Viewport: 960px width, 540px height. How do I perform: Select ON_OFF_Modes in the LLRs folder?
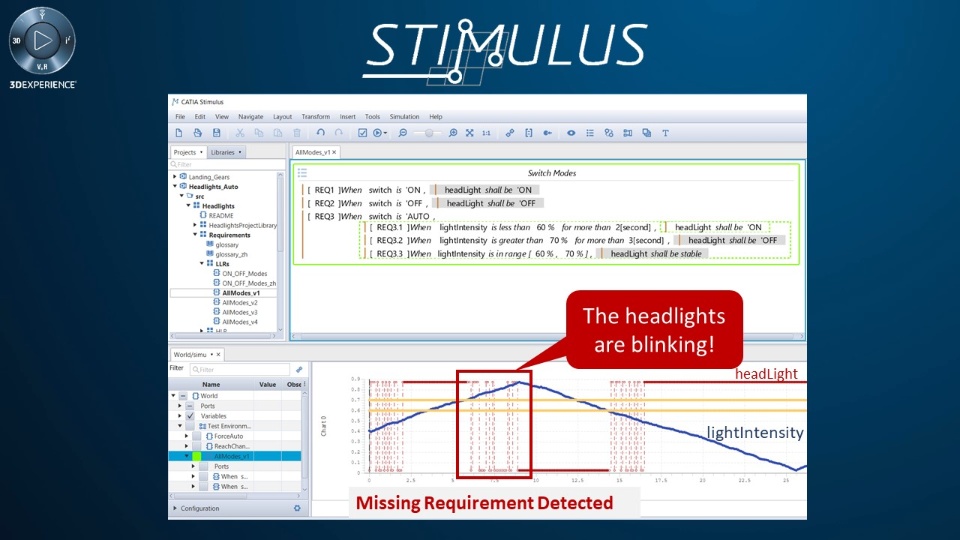[x=244, y=274]
